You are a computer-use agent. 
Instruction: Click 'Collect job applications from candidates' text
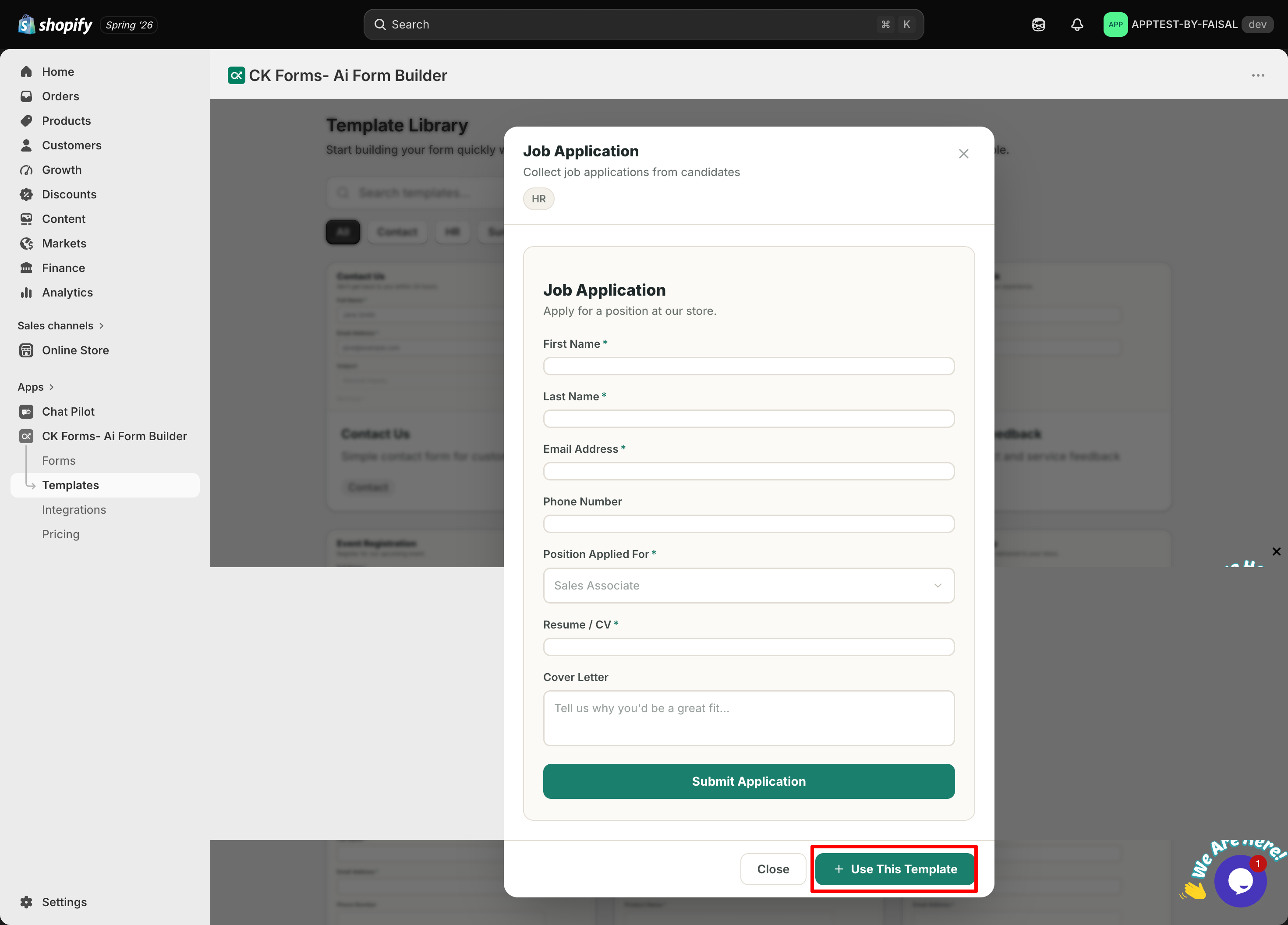tap(631, 172)
